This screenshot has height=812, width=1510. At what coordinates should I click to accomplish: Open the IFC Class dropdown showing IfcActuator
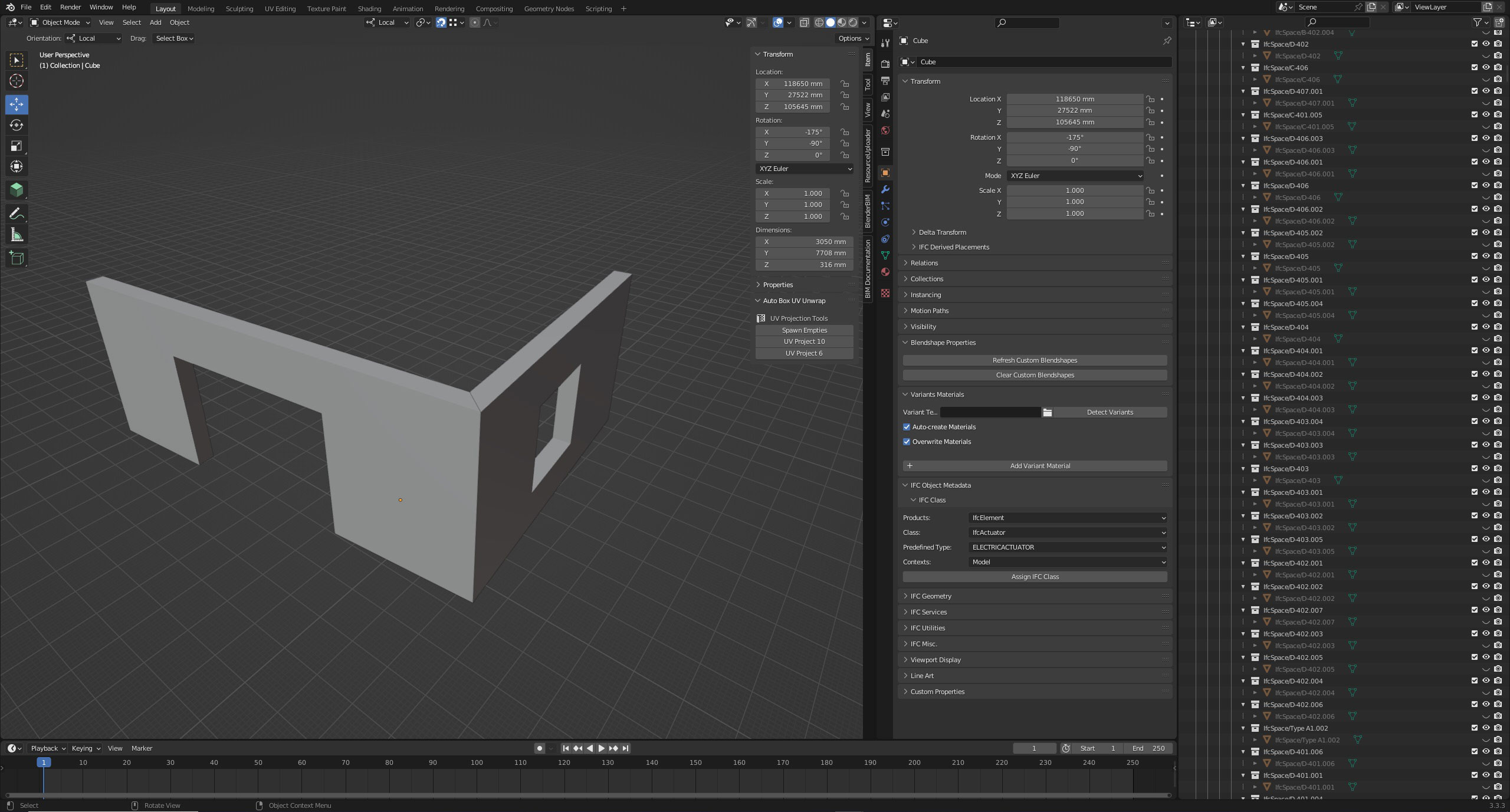[x=1068, y=532]
